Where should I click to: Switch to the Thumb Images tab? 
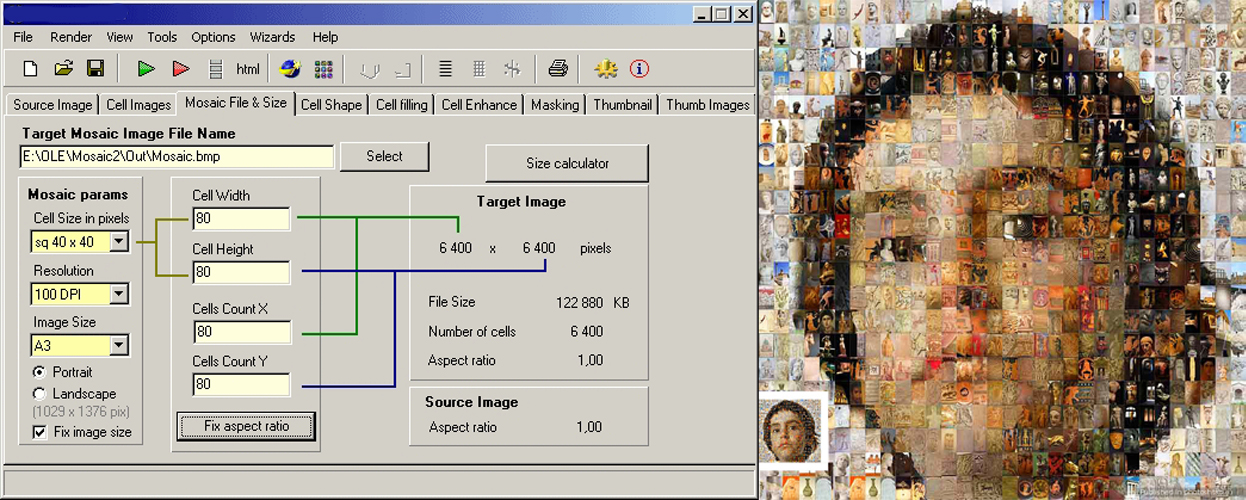pyautogui.click(x=707, y=105)
